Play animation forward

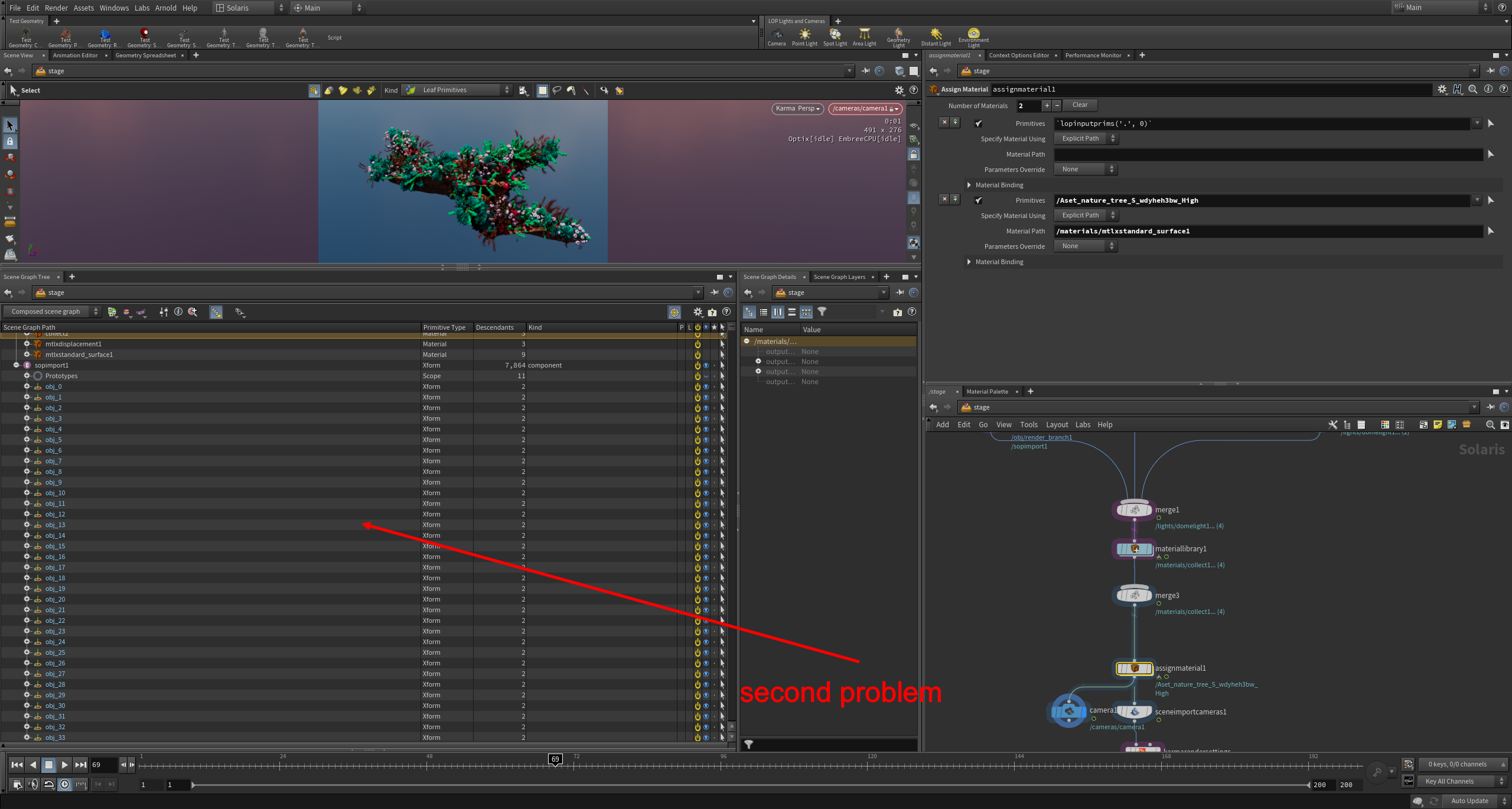[64, 765]
